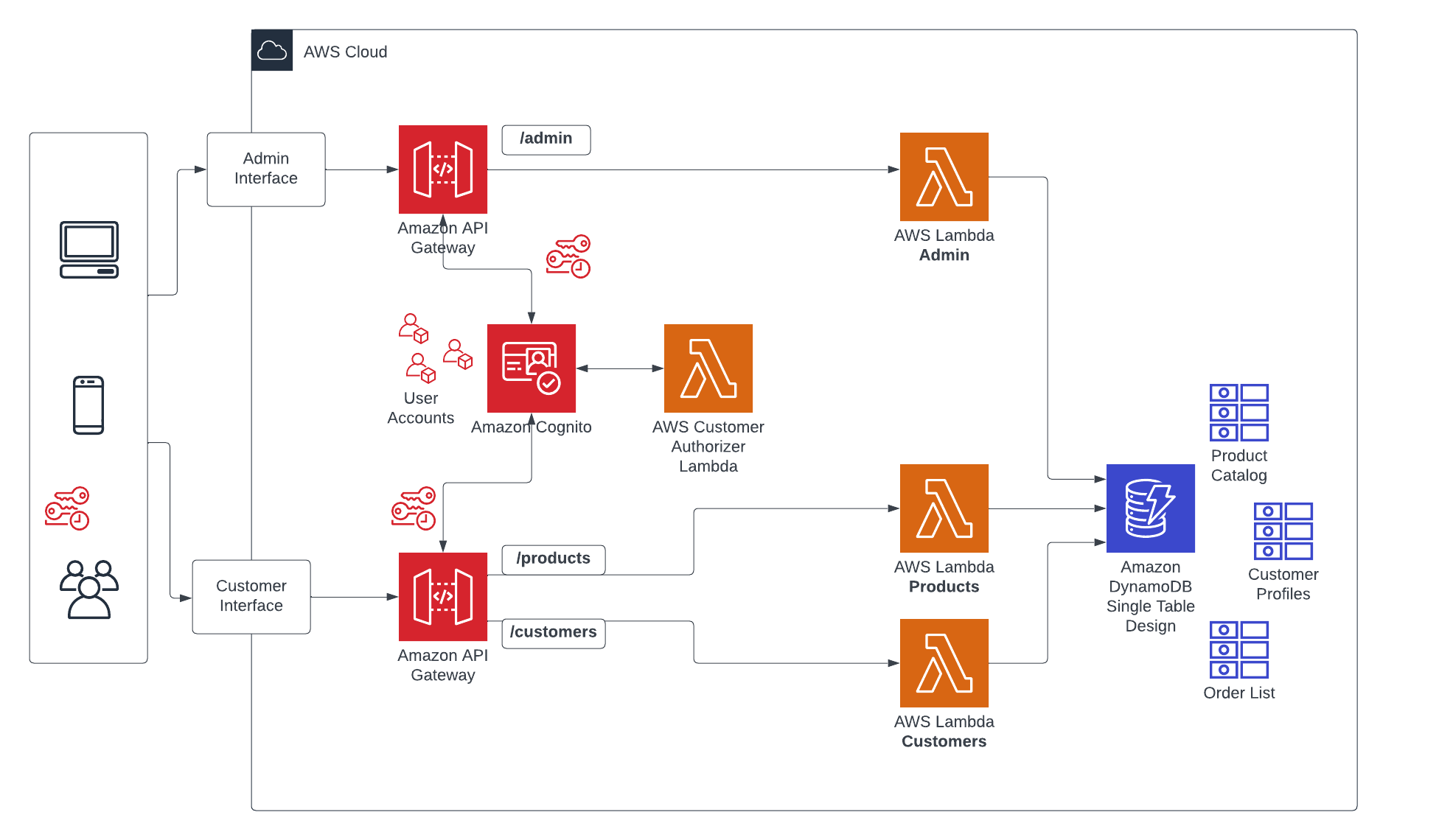The width and height of the screenshot is (1439, 840).
Task: Select the Amazon DynamoDB icon
Action: coord(1151,508)
